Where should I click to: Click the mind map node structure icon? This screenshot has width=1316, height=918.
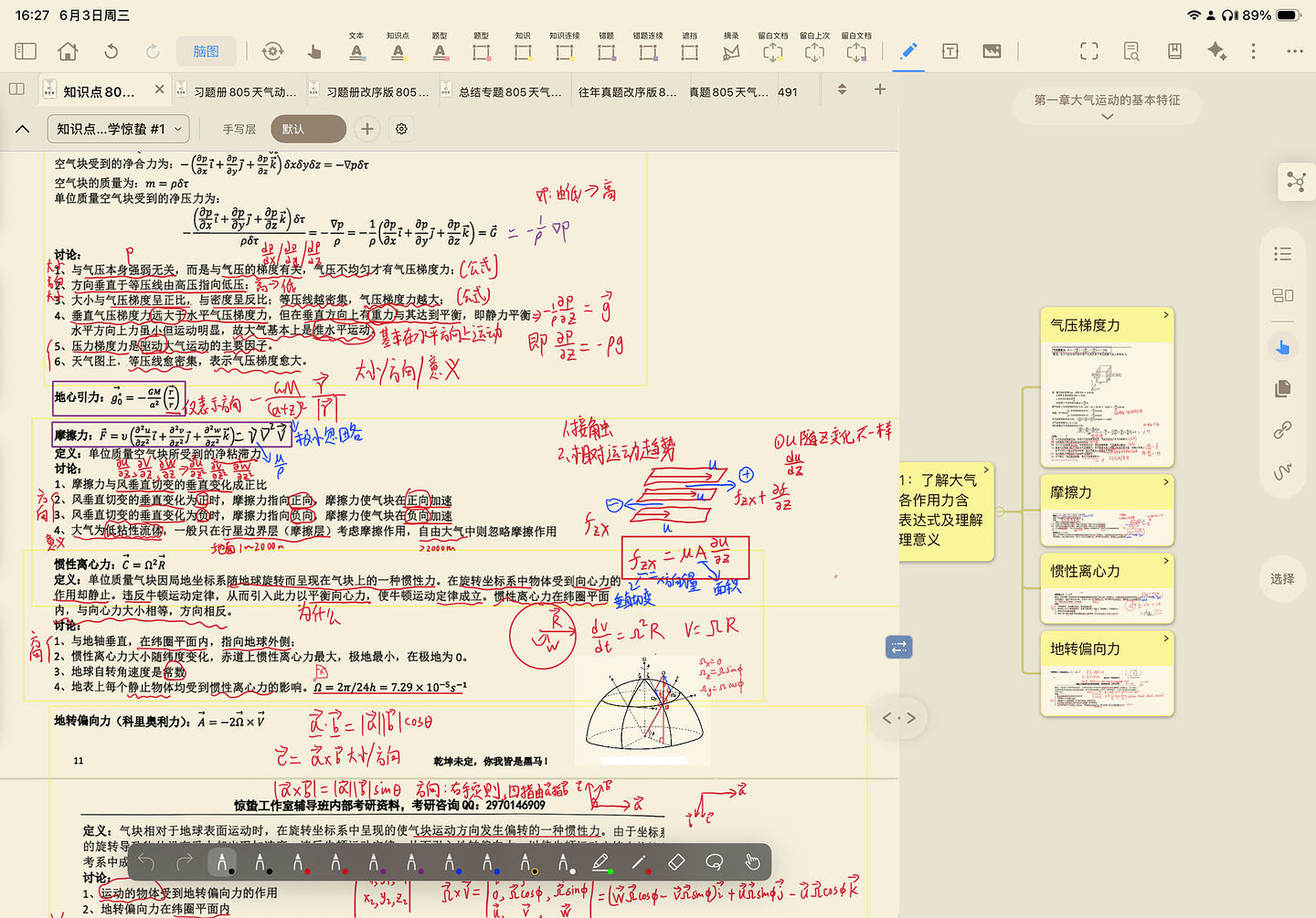pos(1296,182)
